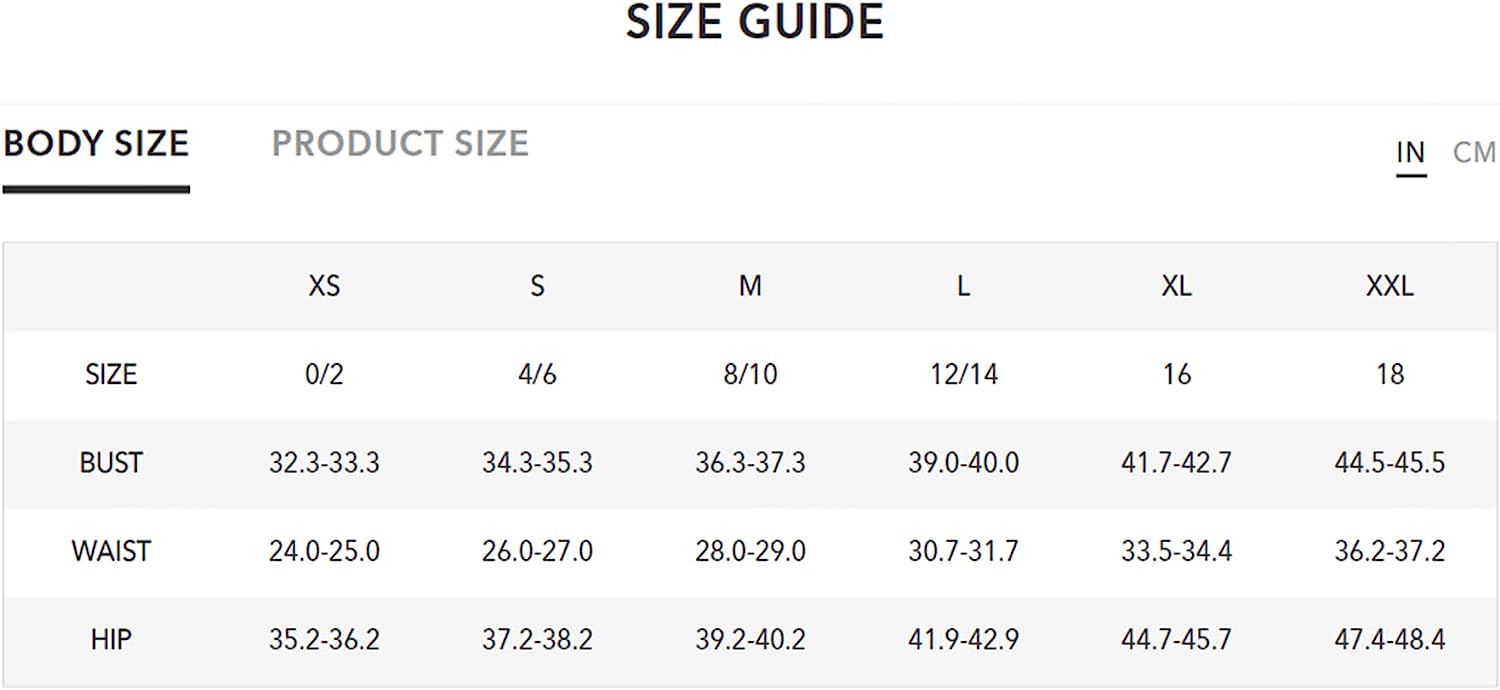This screenshot has height=690, width=1500.
Task: Click waist value 26.0-27.0 for S
Action: (537, 551)
